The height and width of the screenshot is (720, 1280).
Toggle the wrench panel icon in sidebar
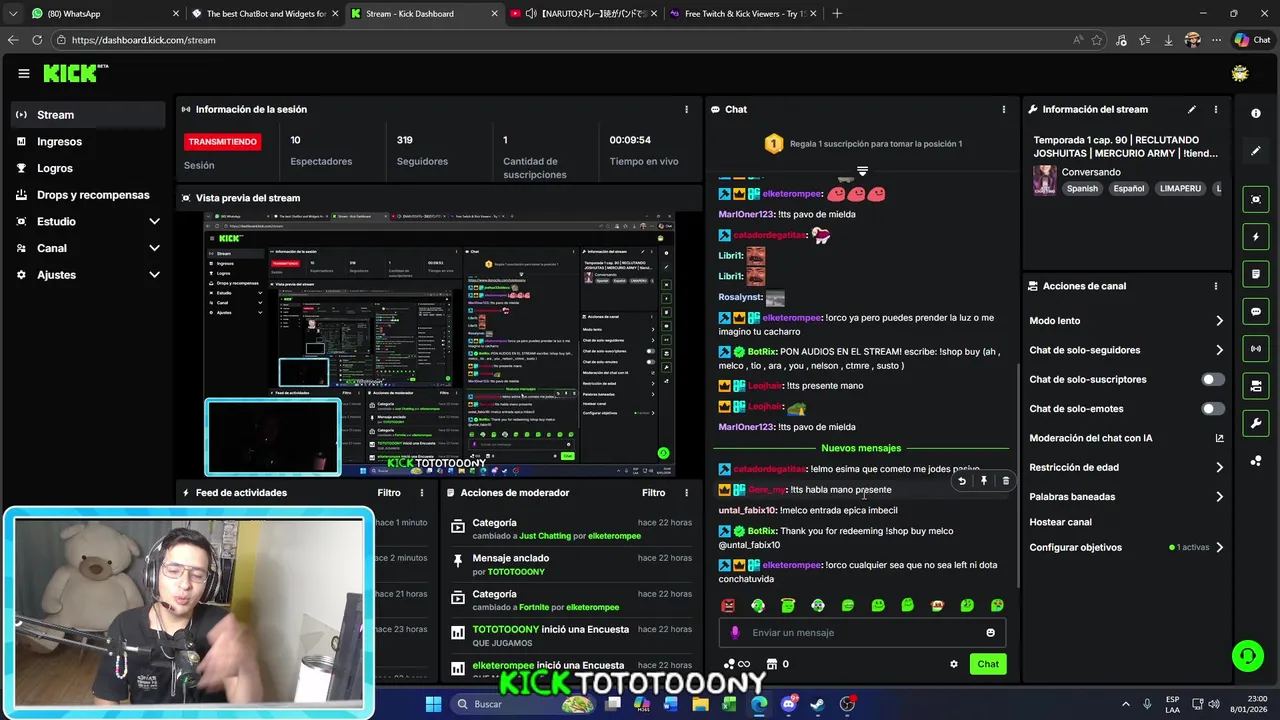(1256, 423)
